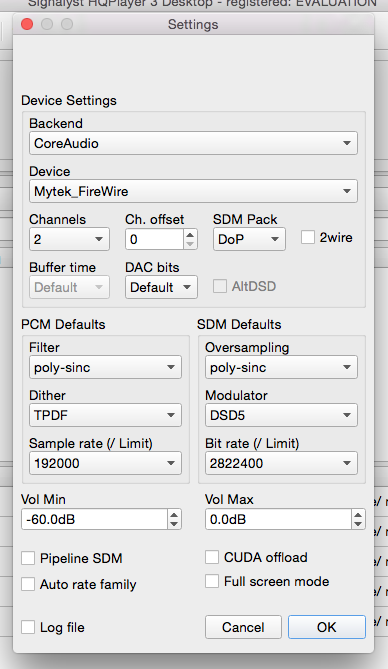The image size is (388, 669).
Task: Open the PCM Filter dropdown showing poly-sinc
Action: click(x=105, y=367)
